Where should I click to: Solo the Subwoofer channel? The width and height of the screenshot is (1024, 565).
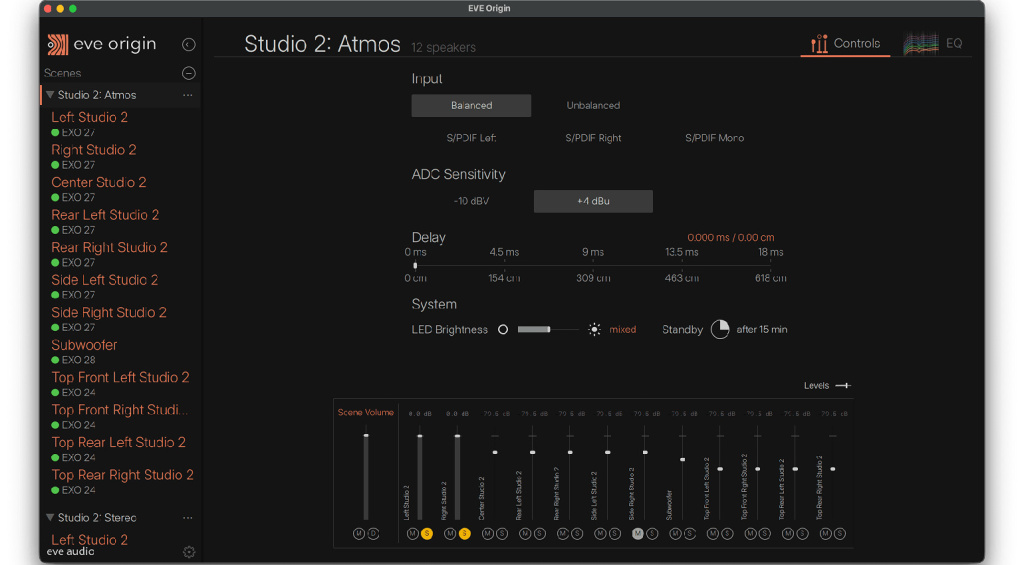click(690, 534)
